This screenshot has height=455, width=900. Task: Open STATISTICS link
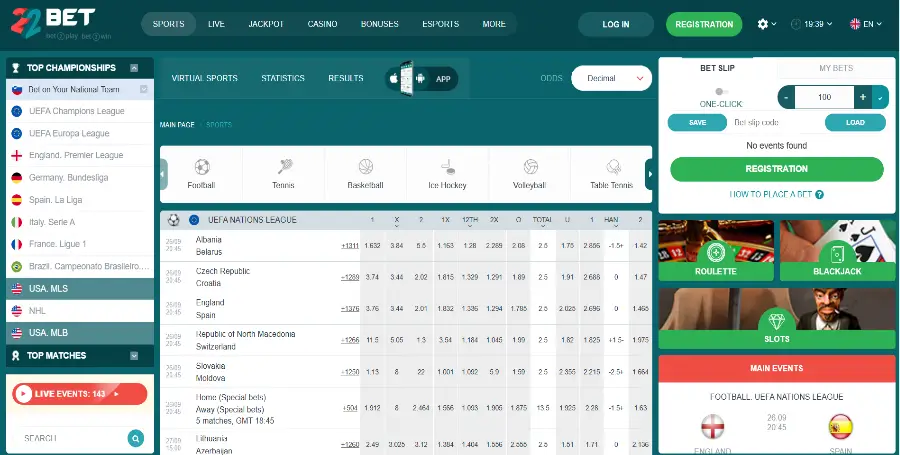[283, 79]
